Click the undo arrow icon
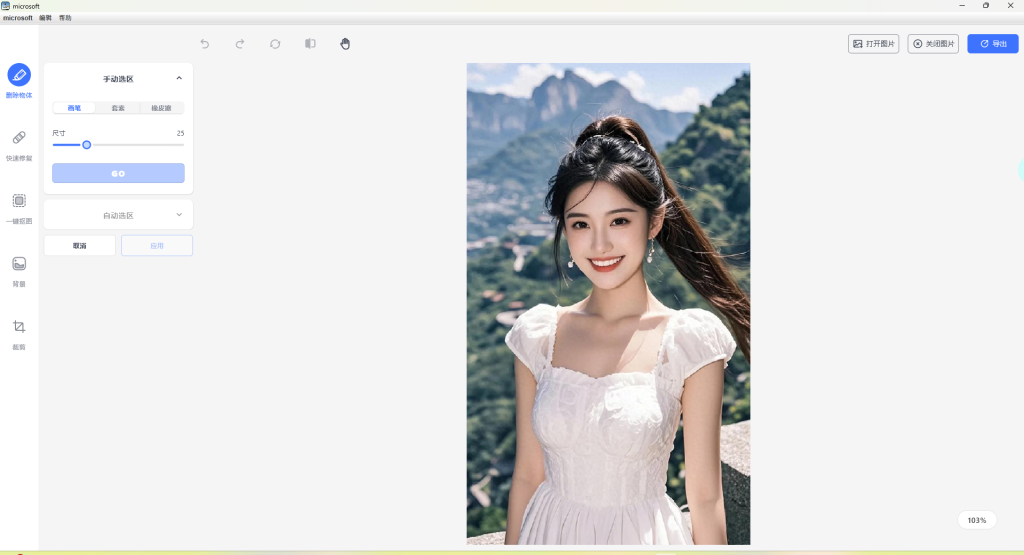1024x555 pixels. (x=204, y=44)
